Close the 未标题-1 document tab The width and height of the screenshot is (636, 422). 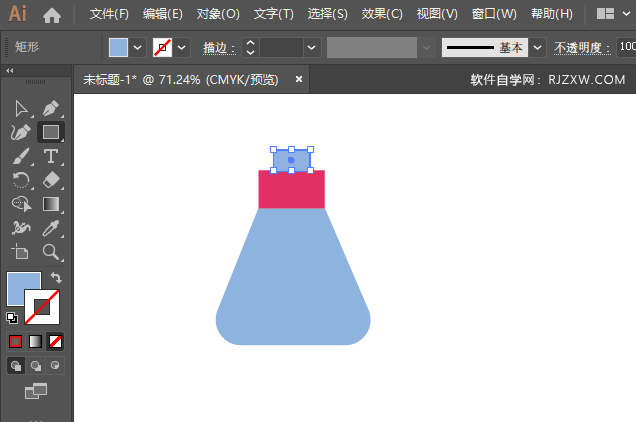coord(299,79)
